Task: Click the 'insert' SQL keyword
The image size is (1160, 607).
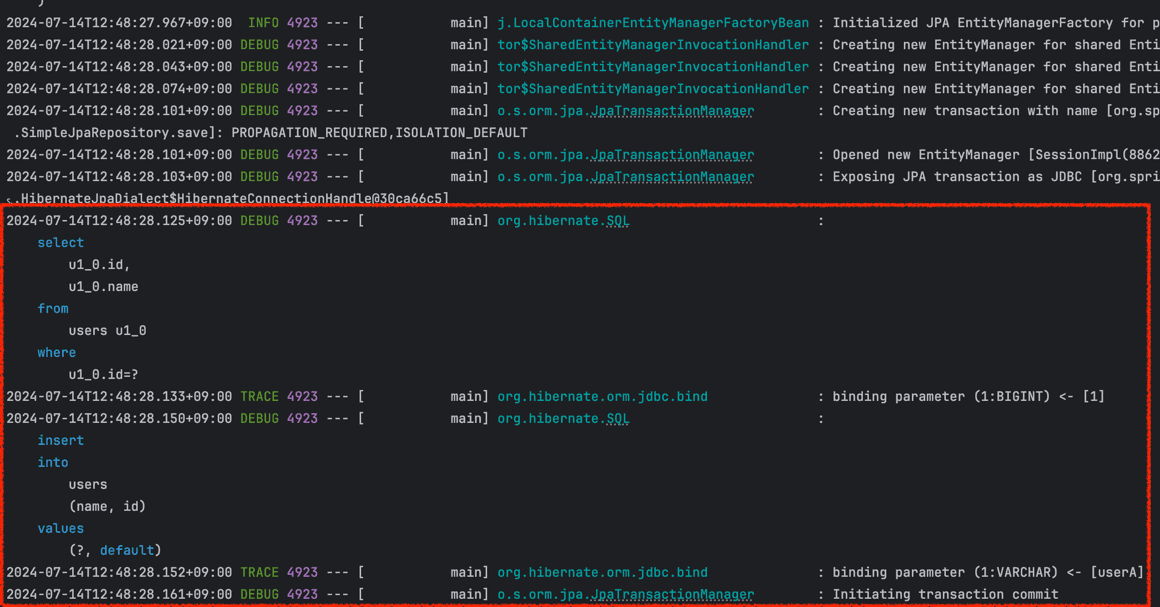Action: pos(61,440)
